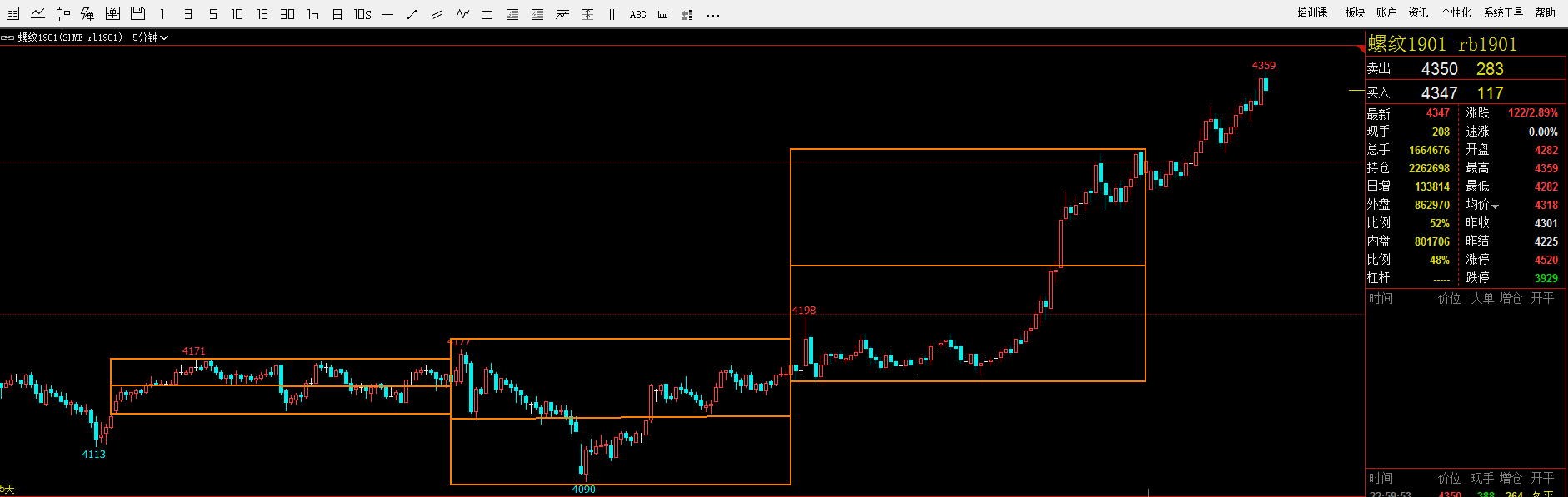Click the chart link chain icon

coord(7,37)
